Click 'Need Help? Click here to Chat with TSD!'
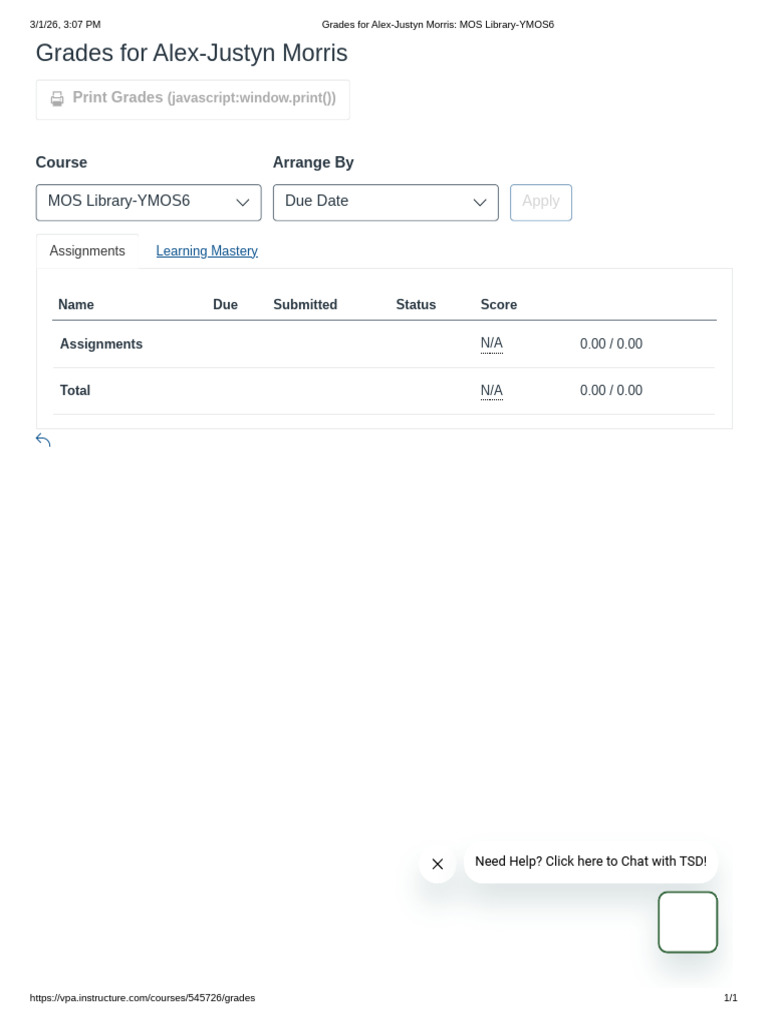 [590, 861]
